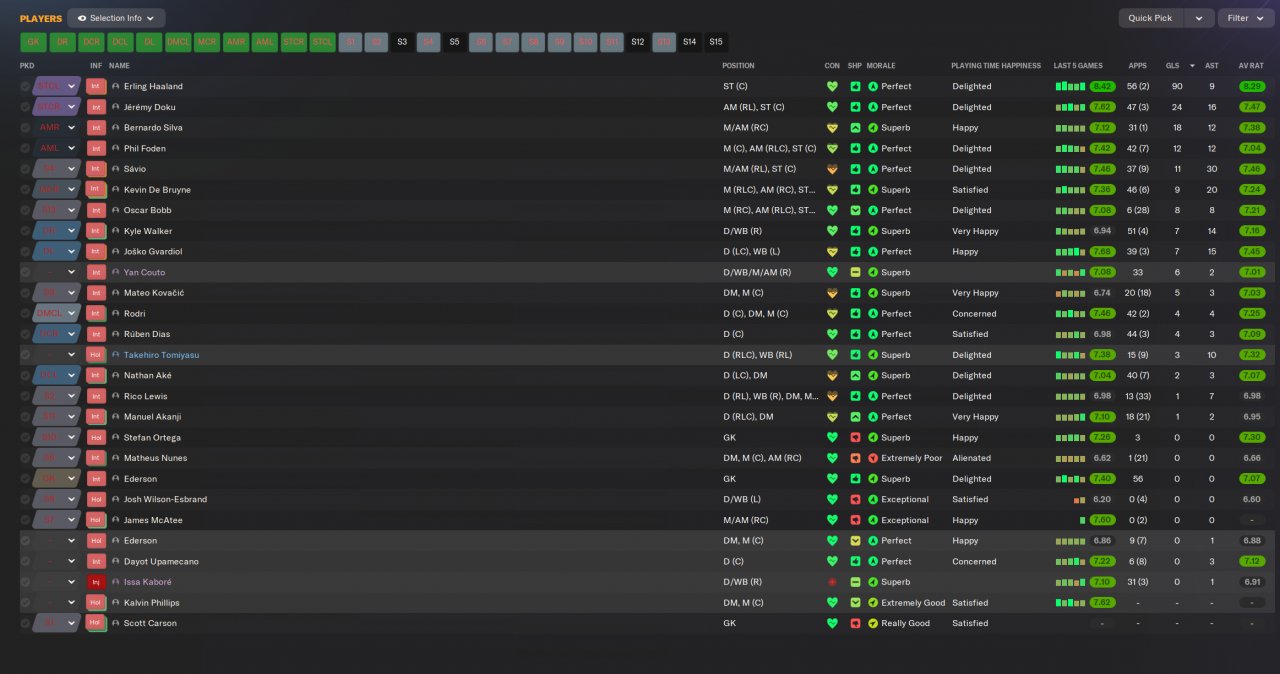Open Issa Kaboré's player profile
The image size is (1280, 674).
pyautogui.click(x=148, y=582)
